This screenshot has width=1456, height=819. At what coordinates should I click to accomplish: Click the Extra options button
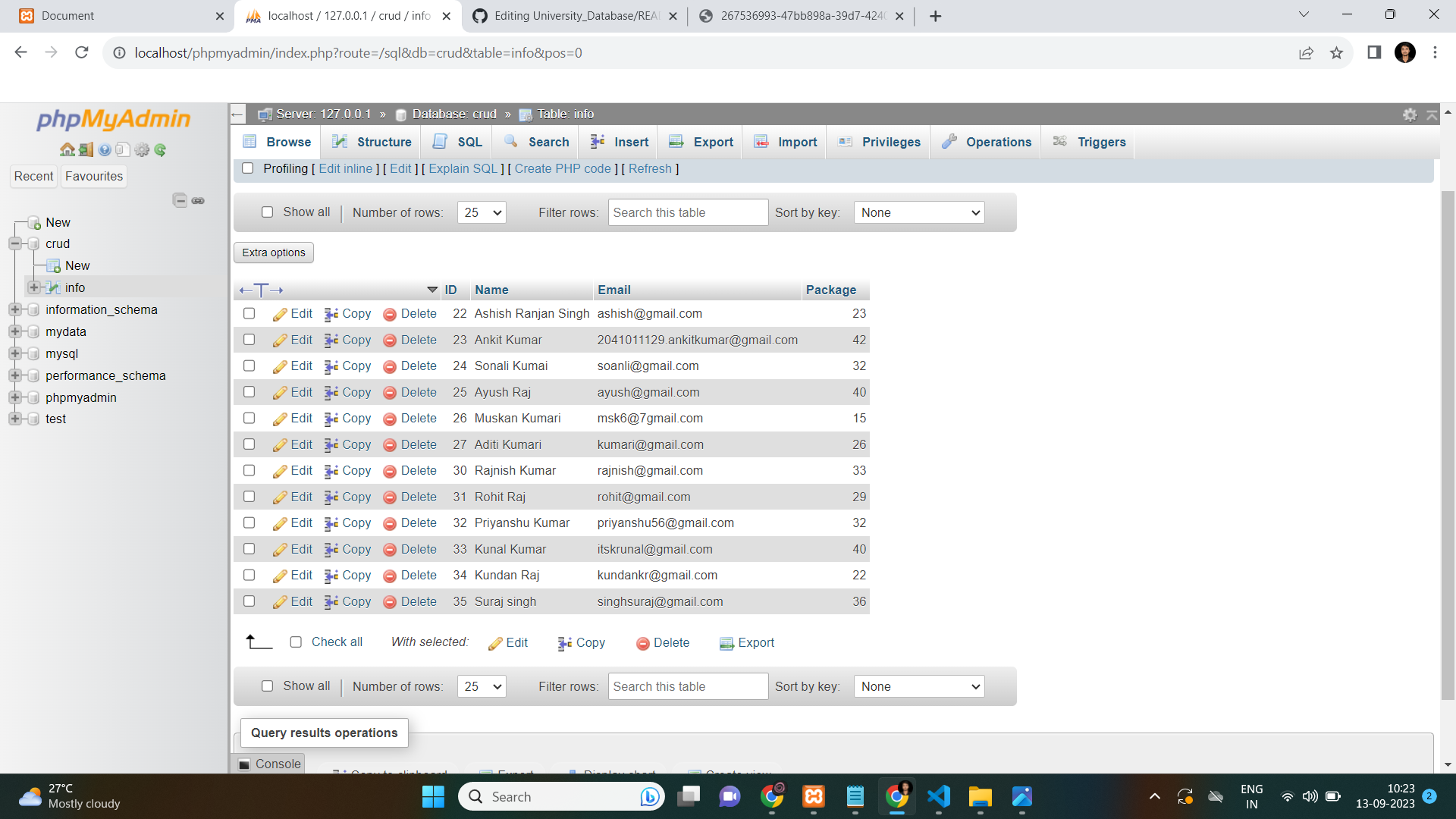point(273,252)
